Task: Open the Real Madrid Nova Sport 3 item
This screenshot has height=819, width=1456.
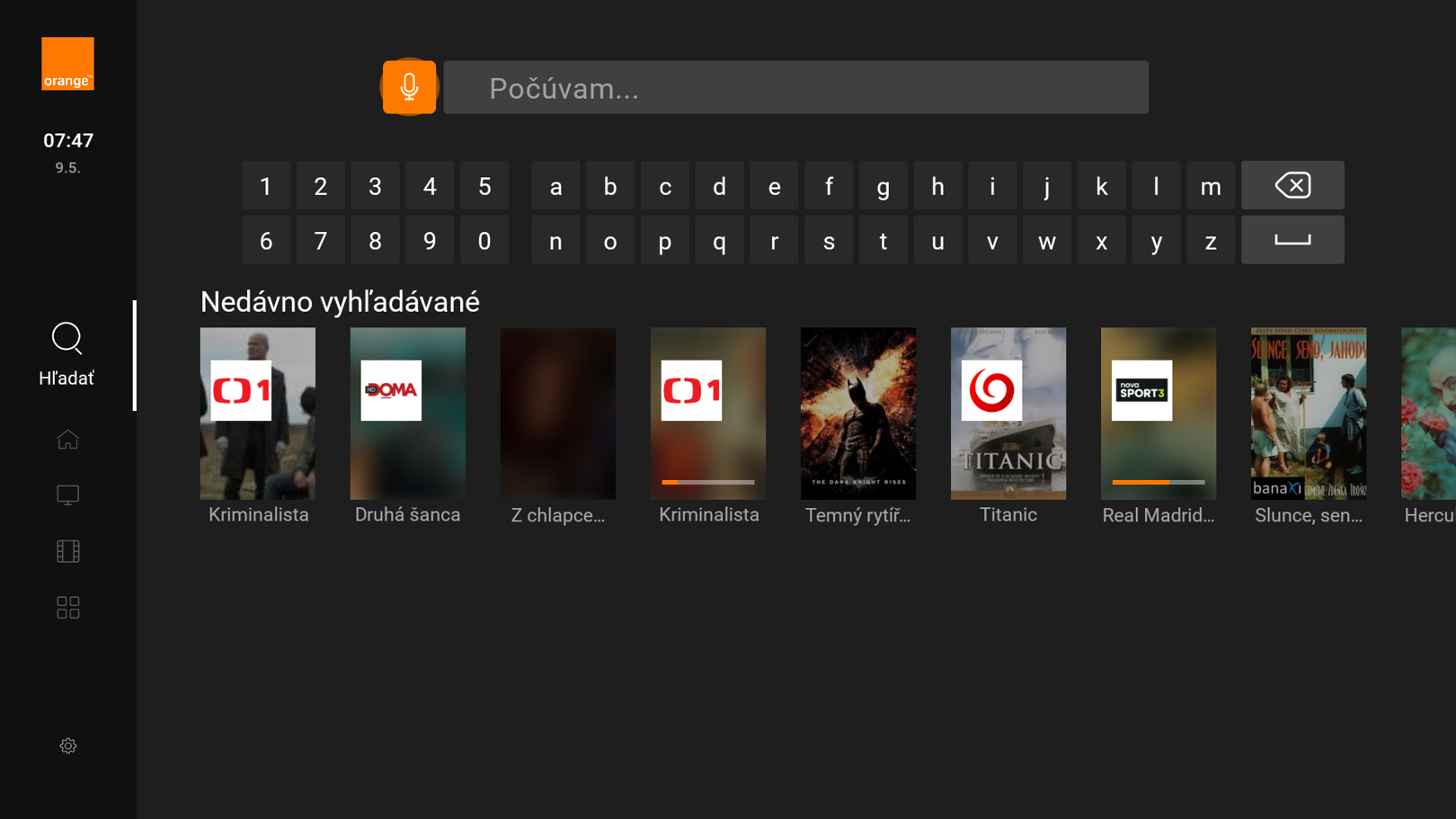Action: [1158, 414]
